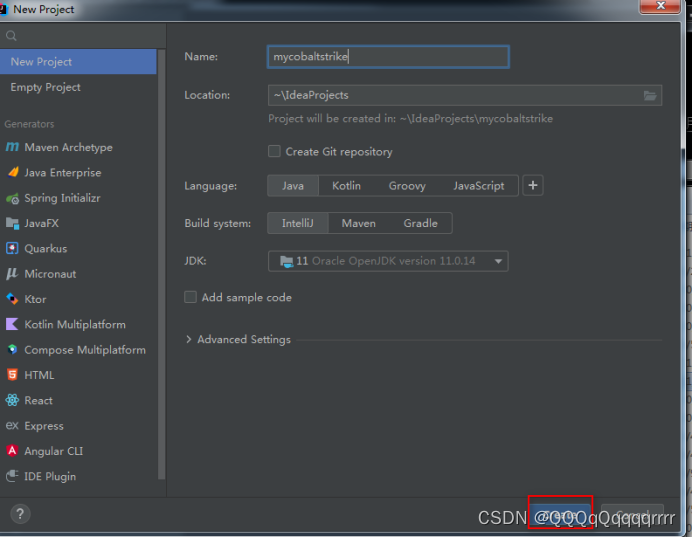The height and width of the screenshot is (538, 692).
Task: Choose JavaScript as the language
Action: (479, 186)
